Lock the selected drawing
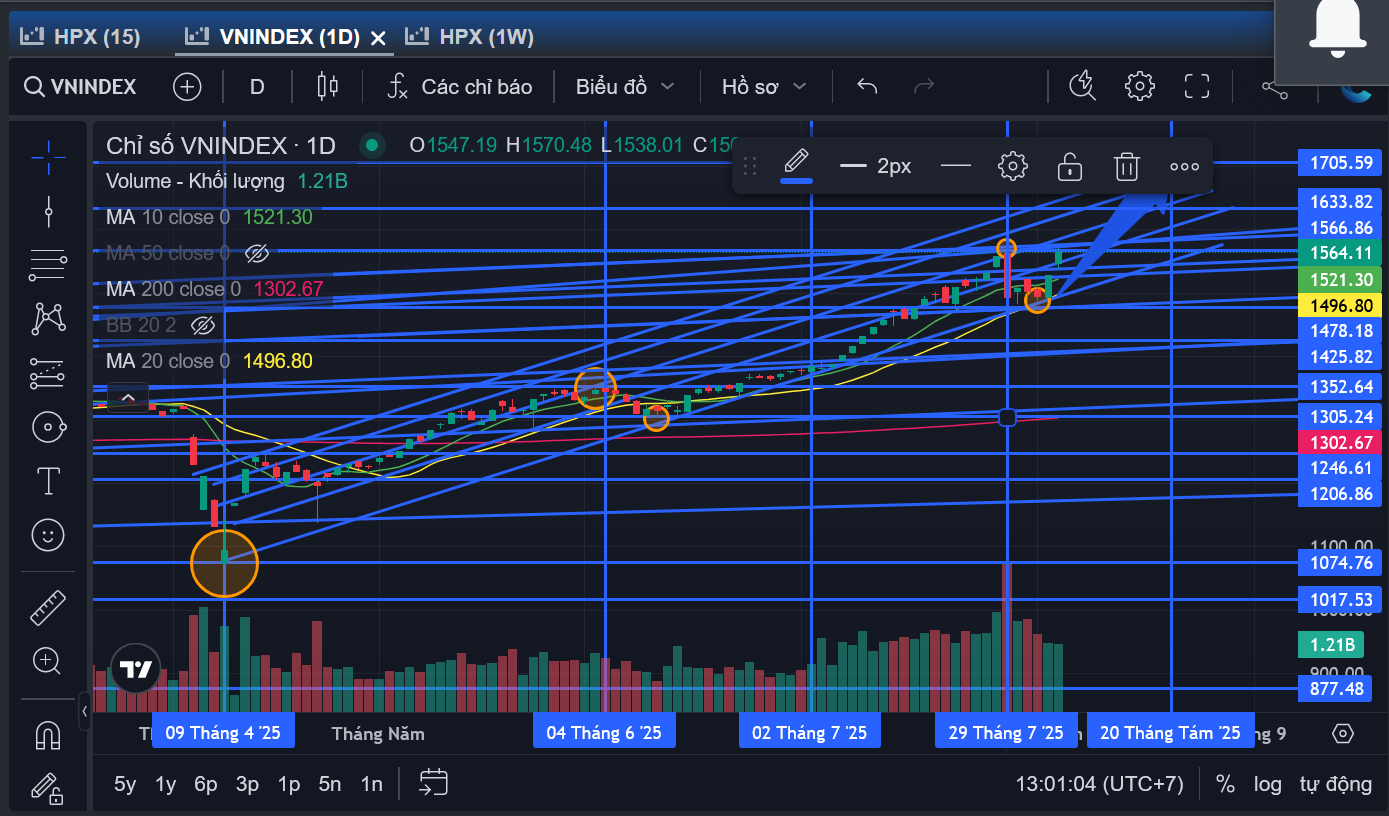 pyautogui.click(x=1070, y=166)
